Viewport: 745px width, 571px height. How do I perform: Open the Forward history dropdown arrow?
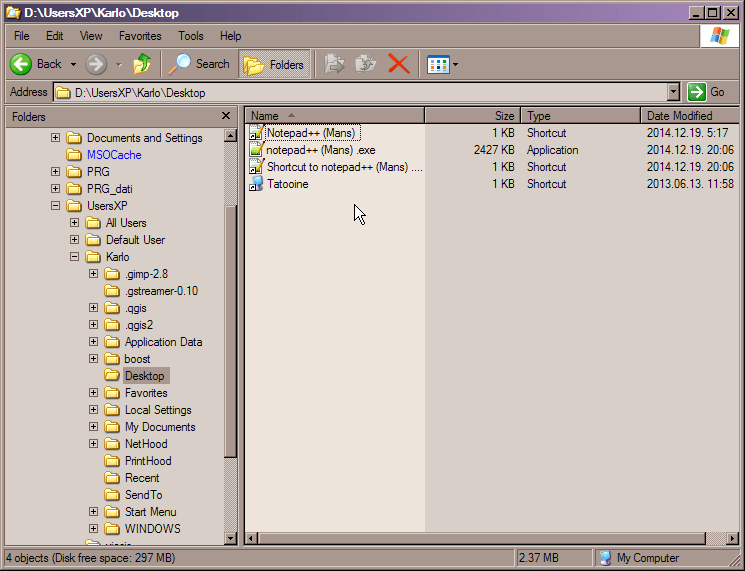click(x=119, y=64)
